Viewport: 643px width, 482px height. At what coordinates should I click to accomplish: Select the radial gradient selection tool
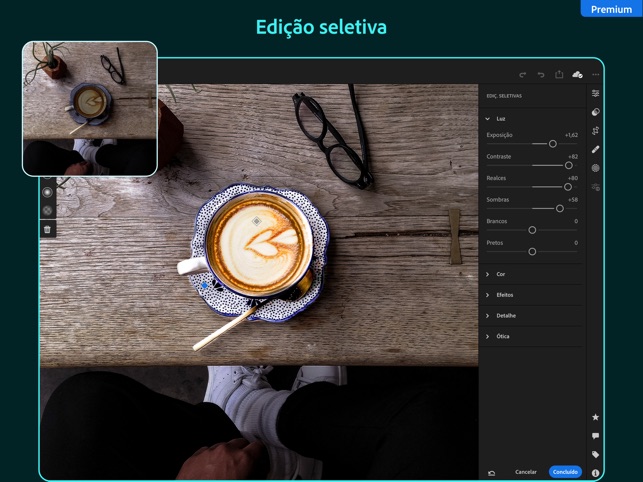click(47, 192)
